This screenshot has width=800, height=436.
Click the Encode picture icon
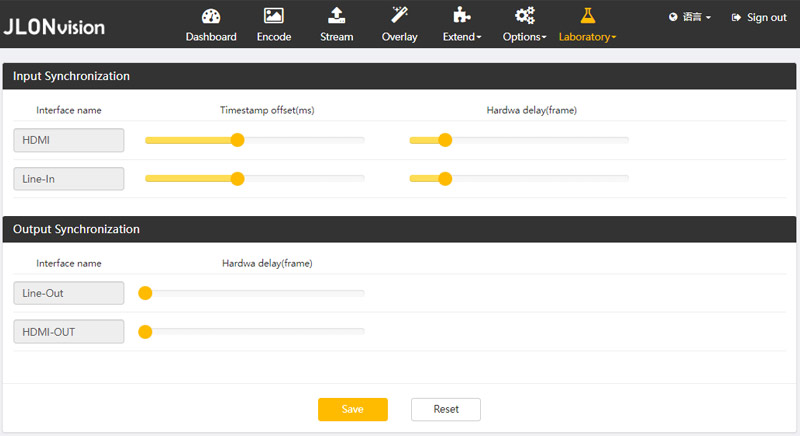(273, 16)
